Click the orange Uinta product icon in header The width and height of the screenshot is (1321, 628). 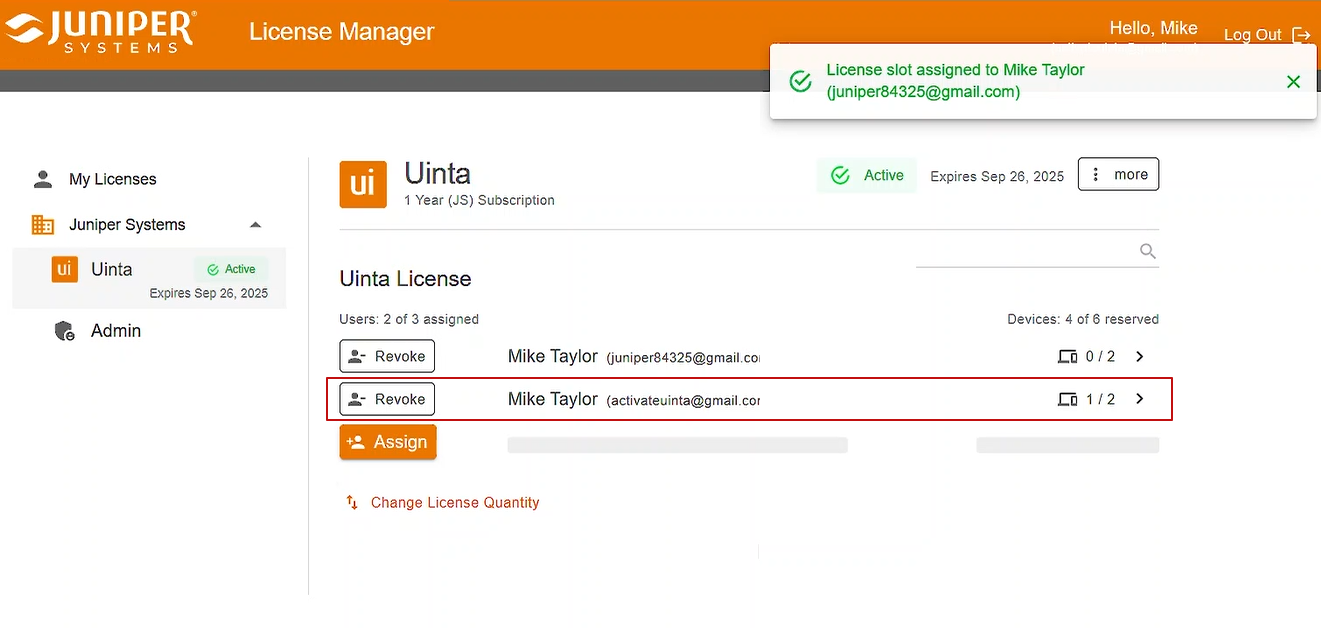(363, 184)
